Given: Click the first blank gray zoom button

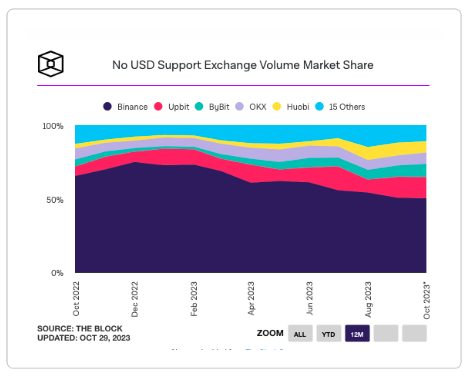Looking at the screenshot, I should [386, 334].
